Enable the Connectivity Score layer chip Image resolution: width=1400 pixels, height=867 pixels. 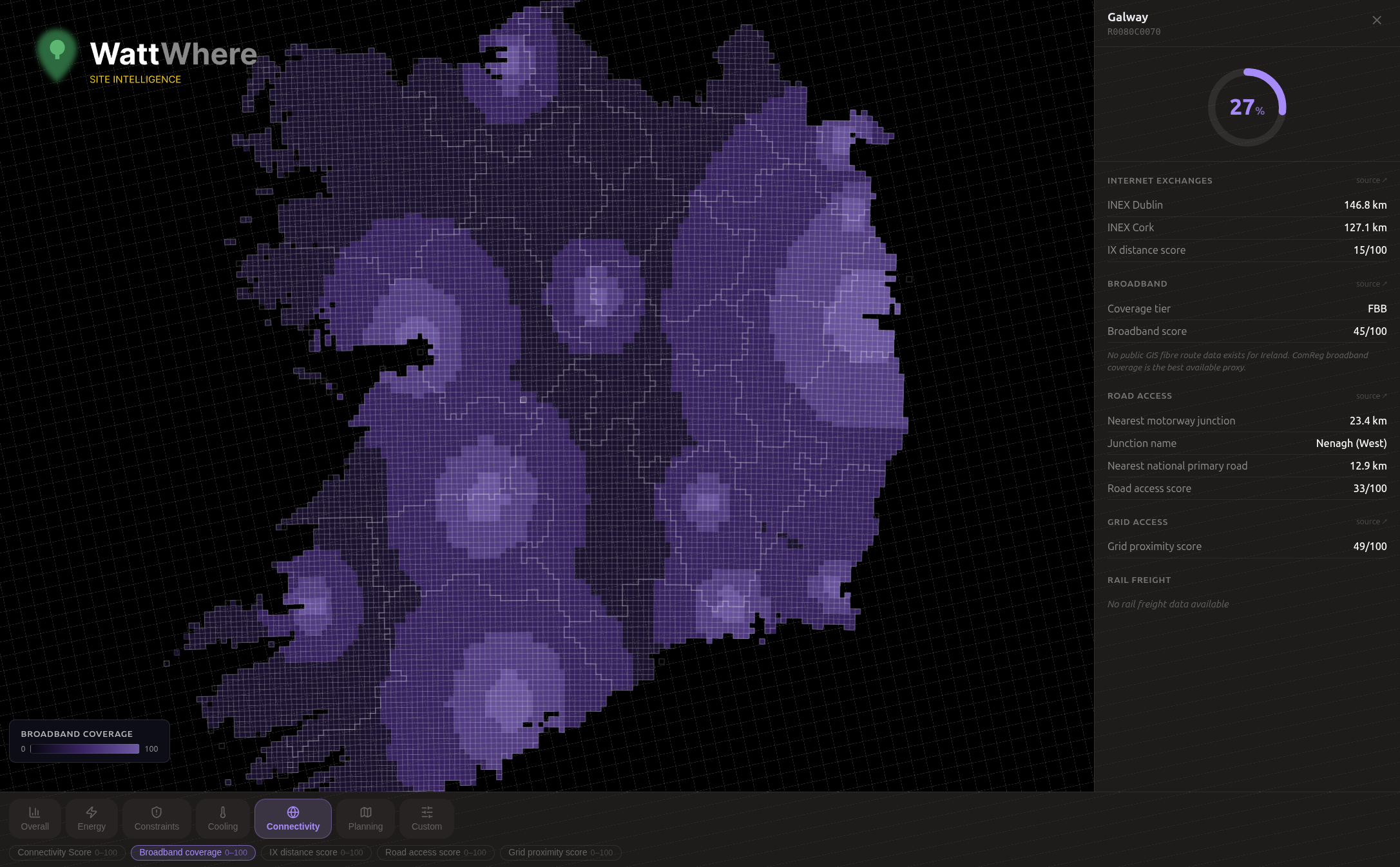[67, 852]
